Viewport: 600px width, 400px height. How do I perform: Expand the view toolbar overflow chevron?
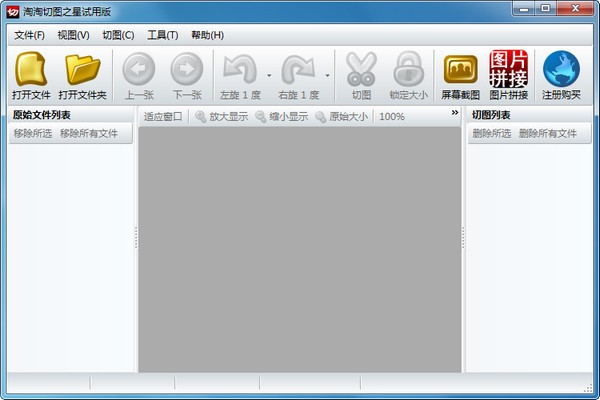tap(455, 113)
